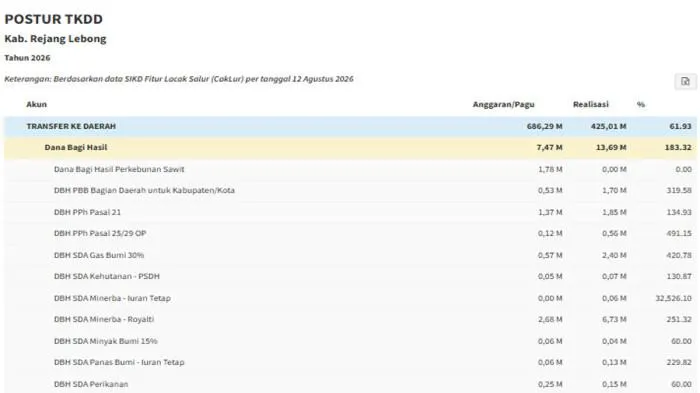Sort by the Anggaran/Pagu column header

503,105
